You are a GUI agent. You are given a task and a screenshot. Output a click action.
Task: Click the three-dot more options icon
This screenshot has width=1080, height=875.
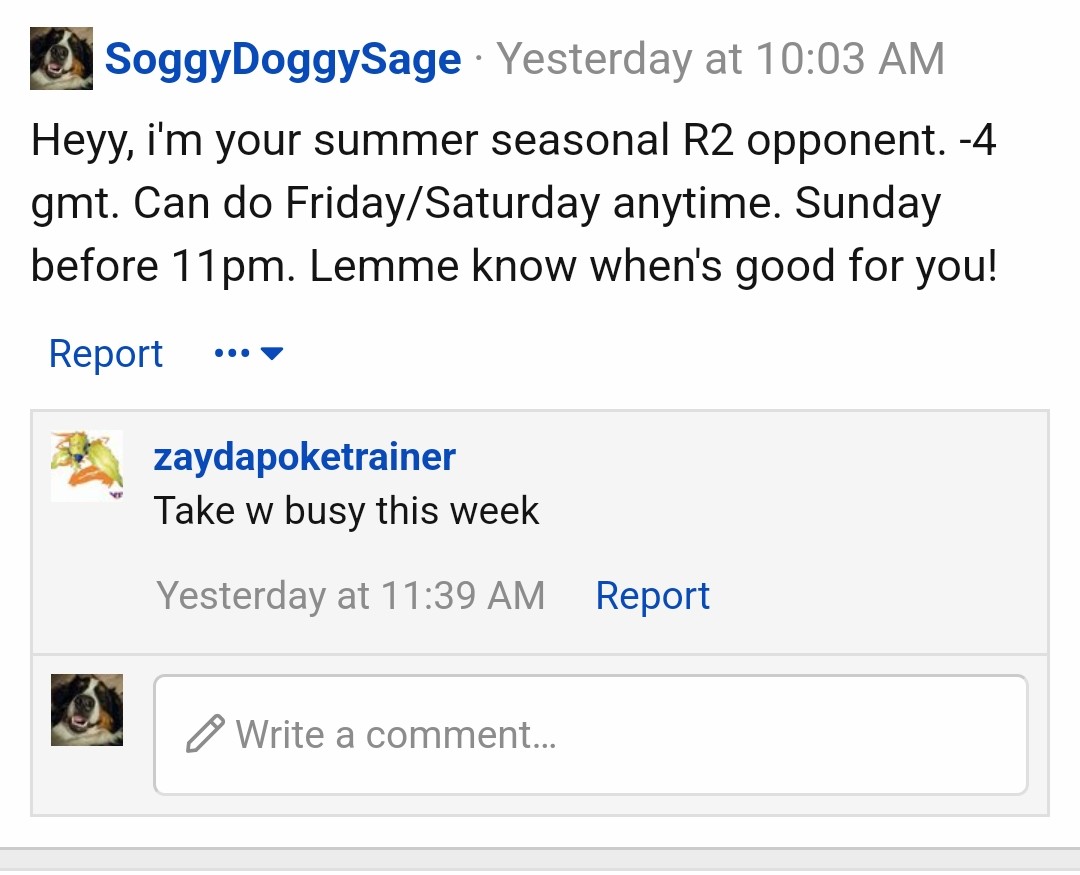click(x=232, y=353)
